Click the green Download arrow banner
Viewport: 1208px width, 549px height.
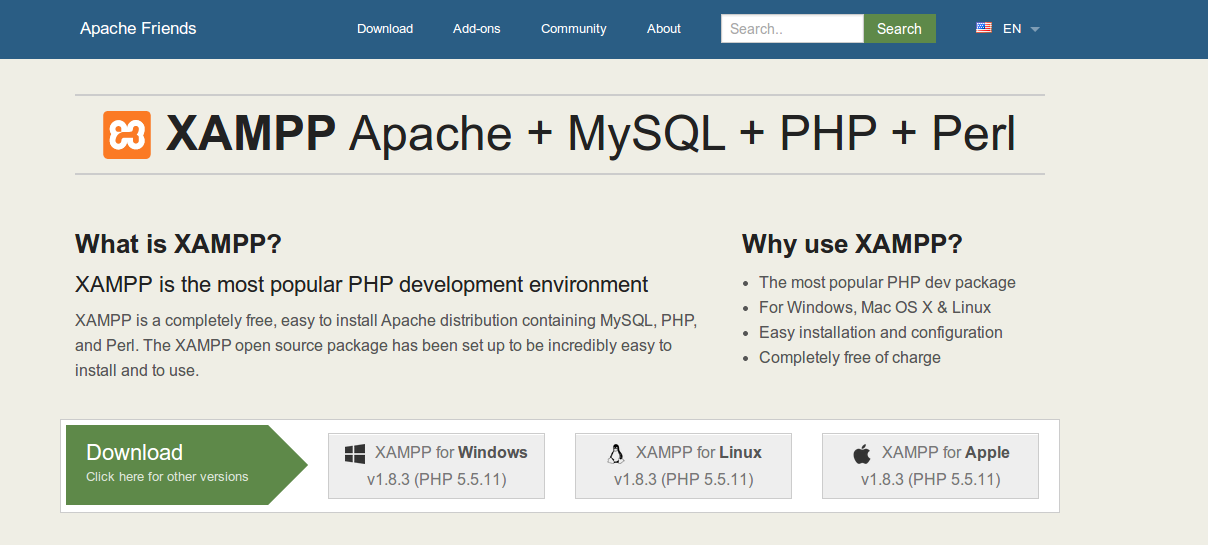click(x=186, y=465)
